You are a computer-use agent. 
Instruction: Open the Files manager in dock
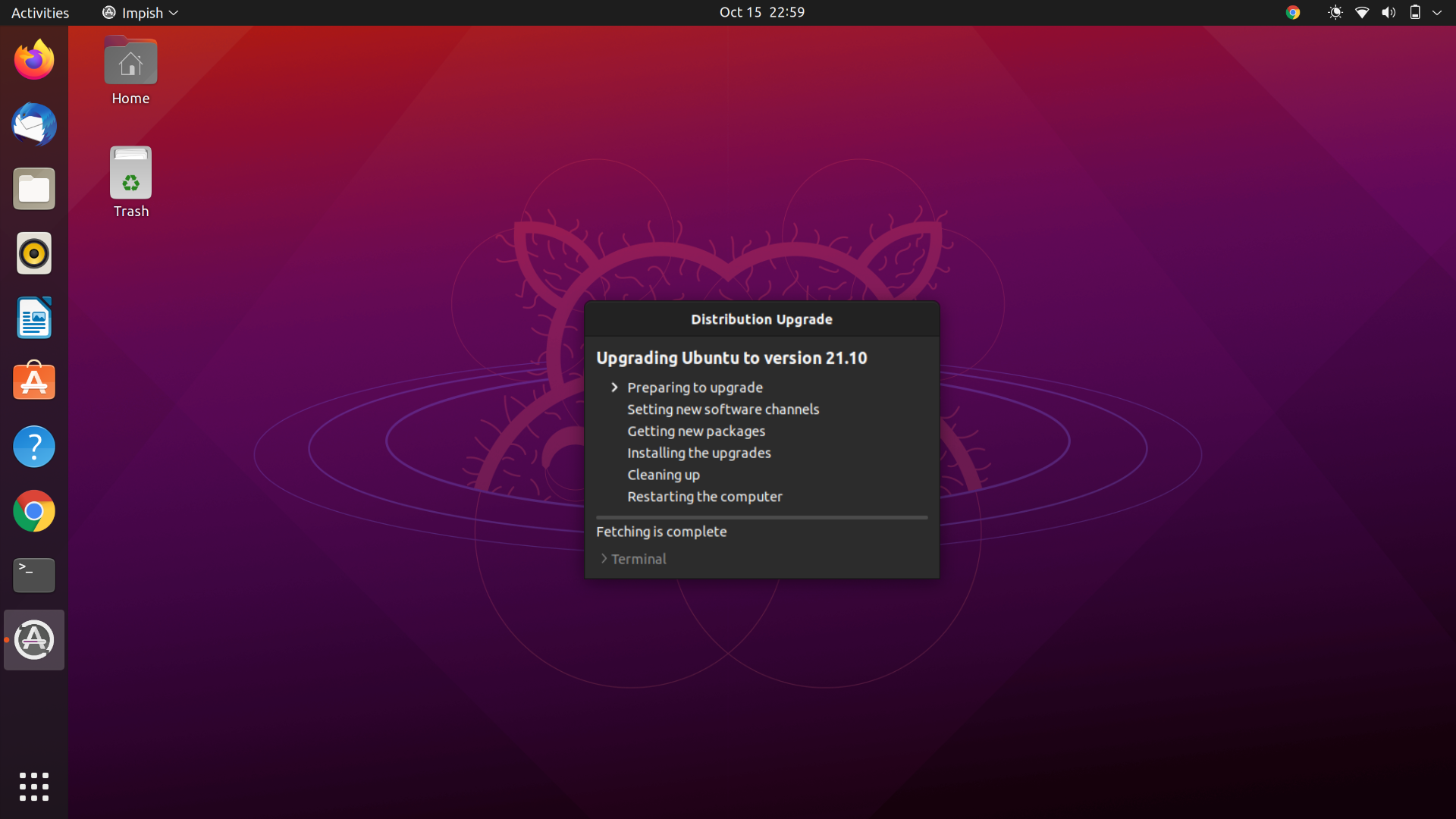pos(34,189)
